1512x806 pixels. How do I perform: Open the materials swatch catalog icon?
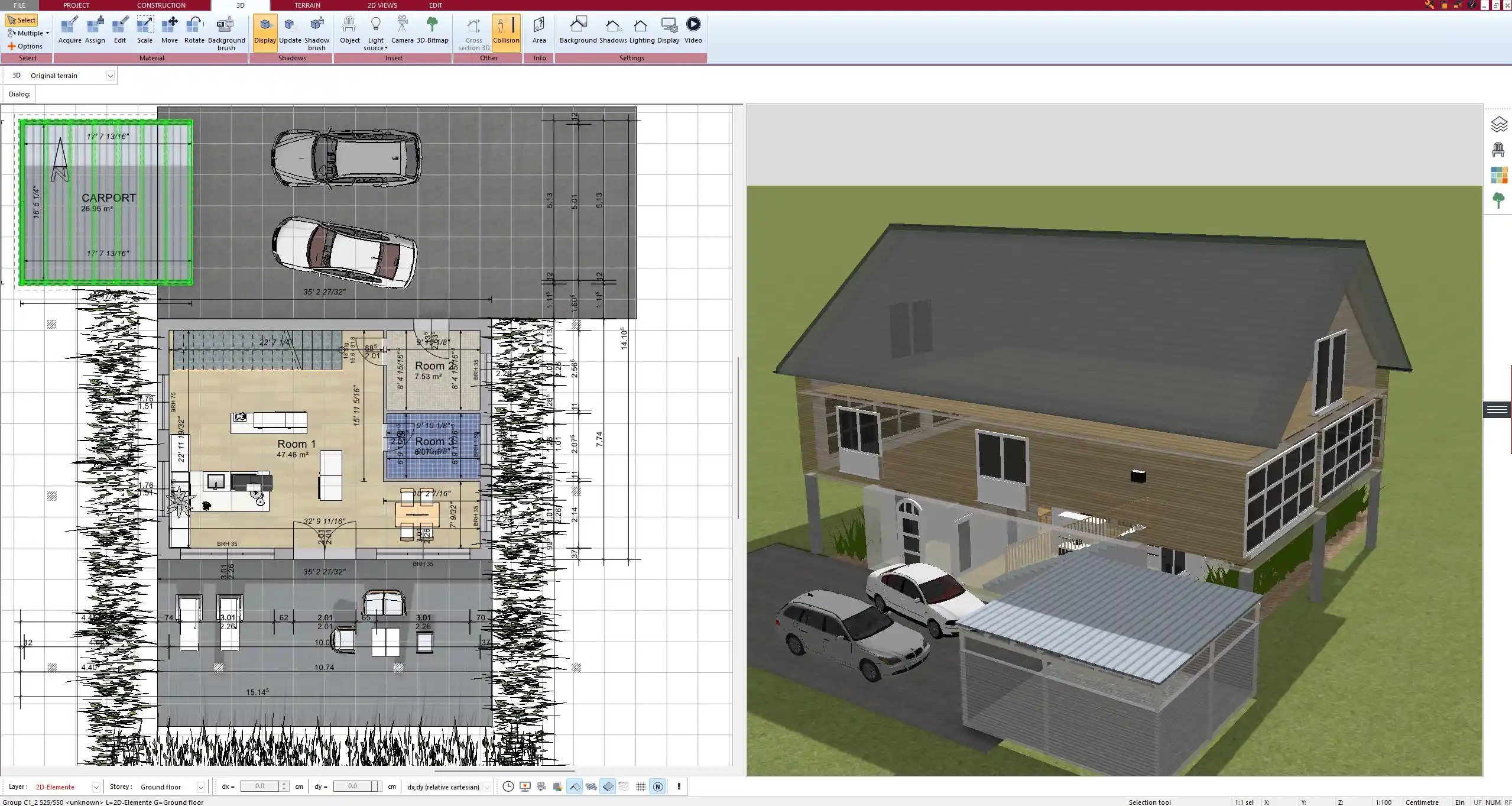coord(1498,175)
